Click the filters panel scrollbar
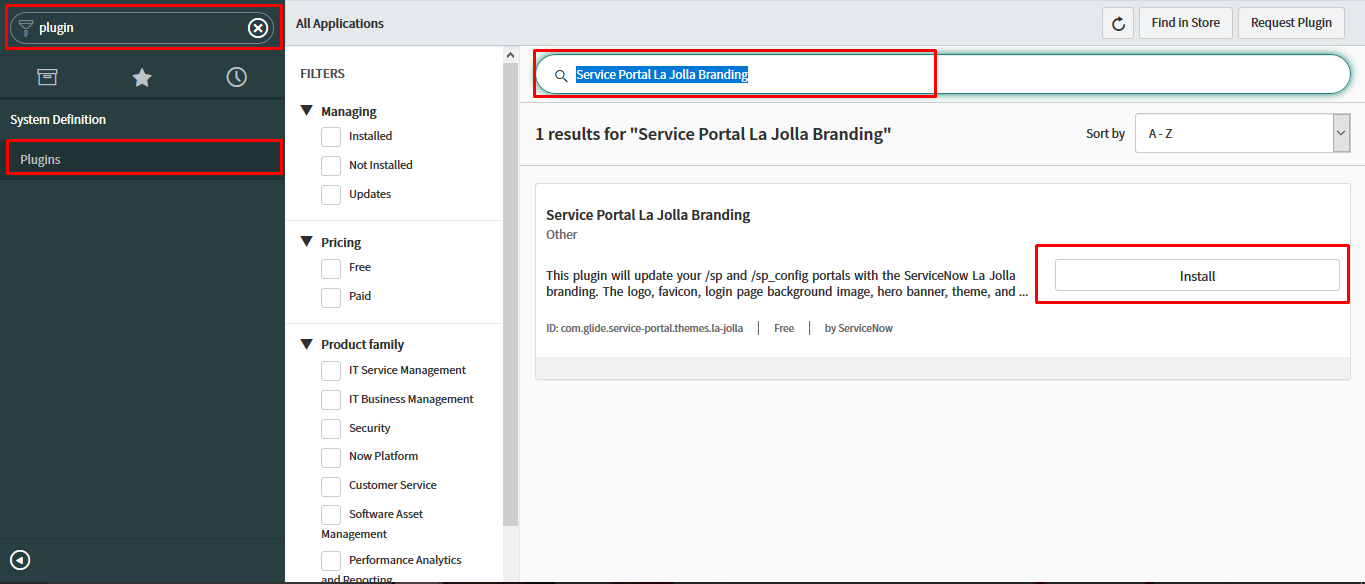The image size is (1365, 584). [510, 295]
